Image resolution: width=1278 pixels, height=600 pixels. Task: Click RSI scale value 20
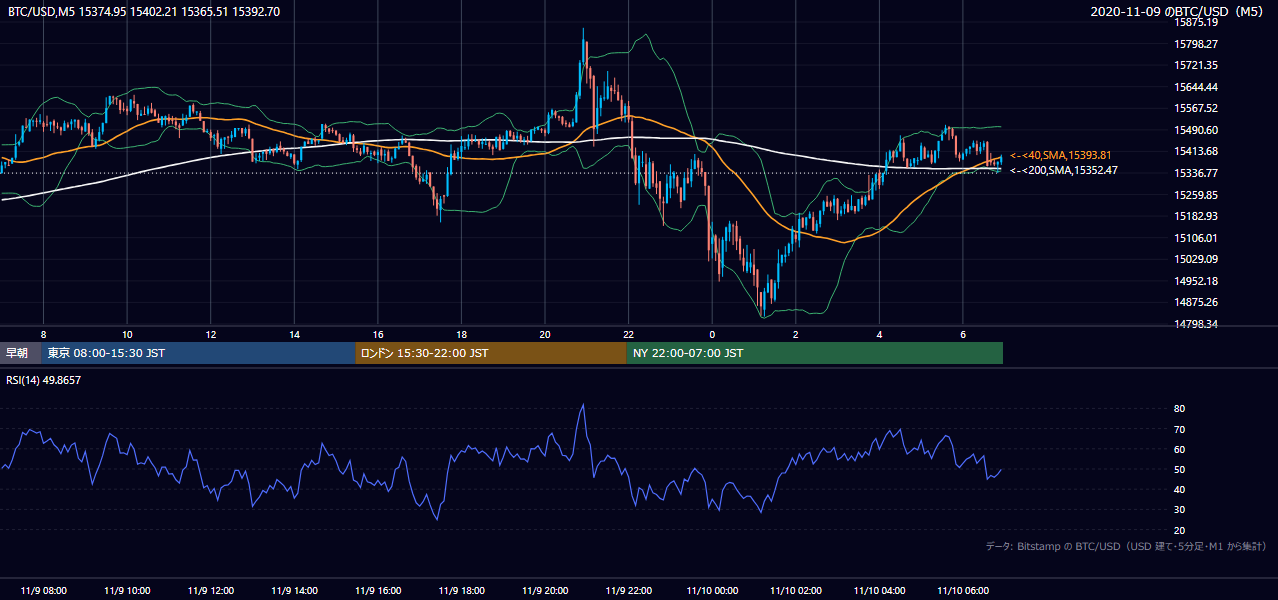[x=1179, y=531]
